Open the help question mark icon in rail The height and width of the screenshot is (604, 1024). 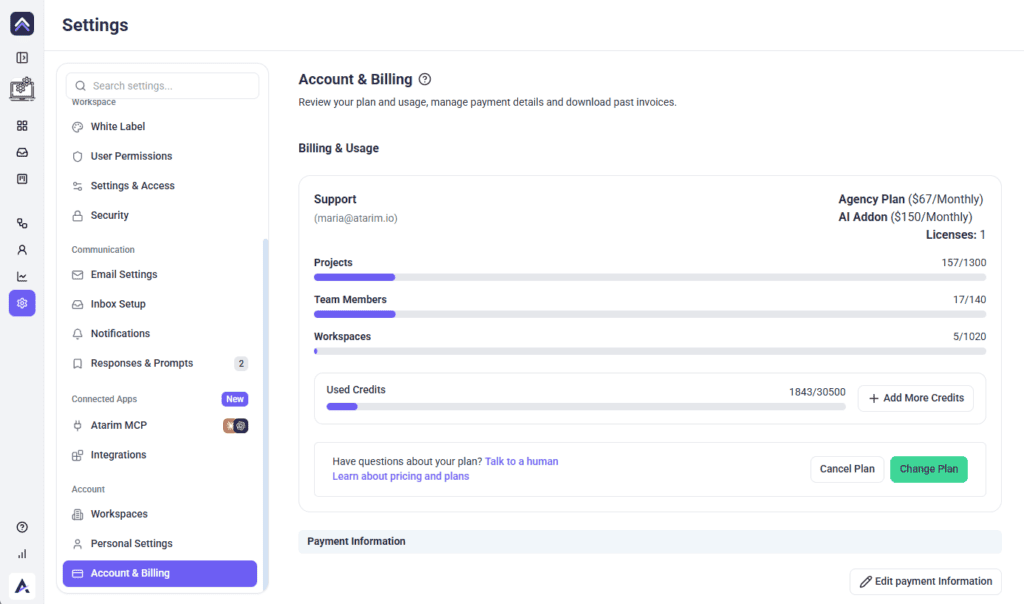[22, 527]
